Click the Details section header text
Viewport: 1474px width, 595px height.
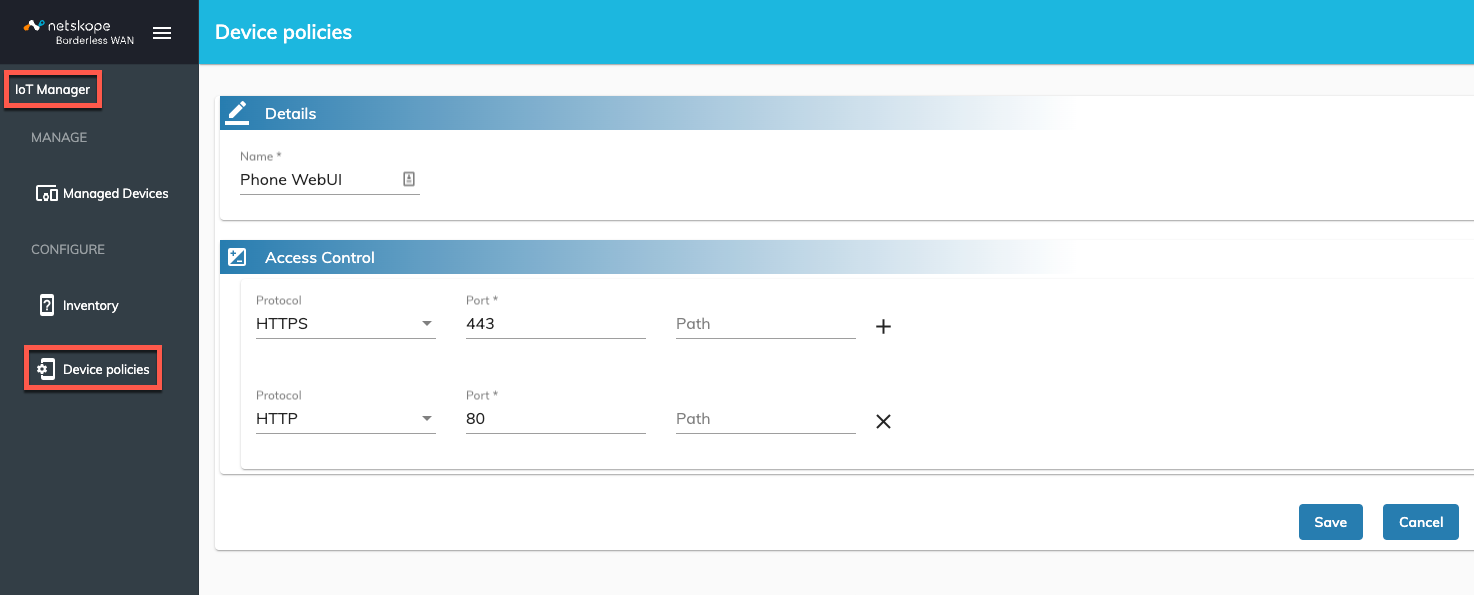290,114
